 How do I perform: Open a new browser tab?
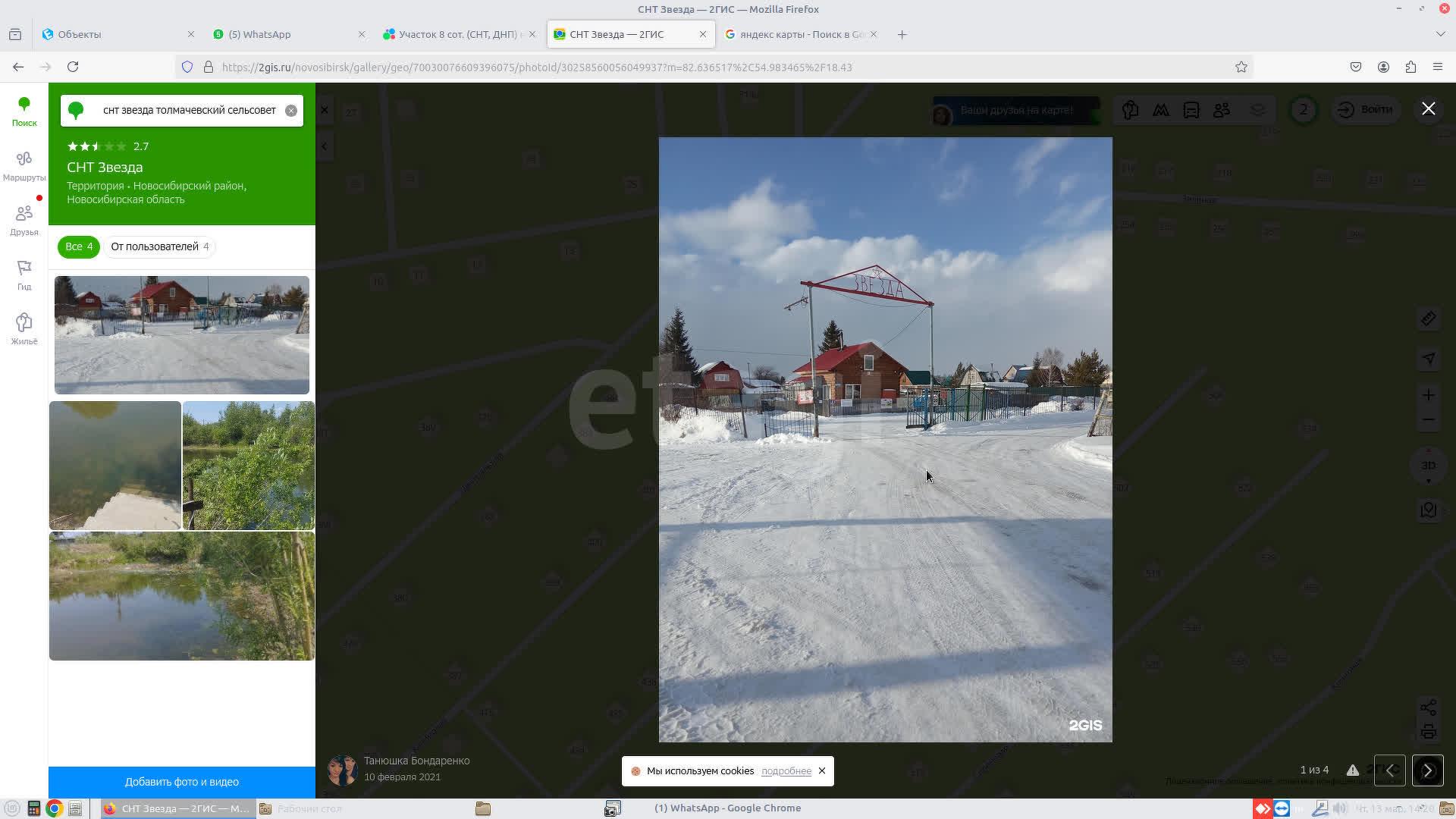pyautogui.click(x=902, y=34)
